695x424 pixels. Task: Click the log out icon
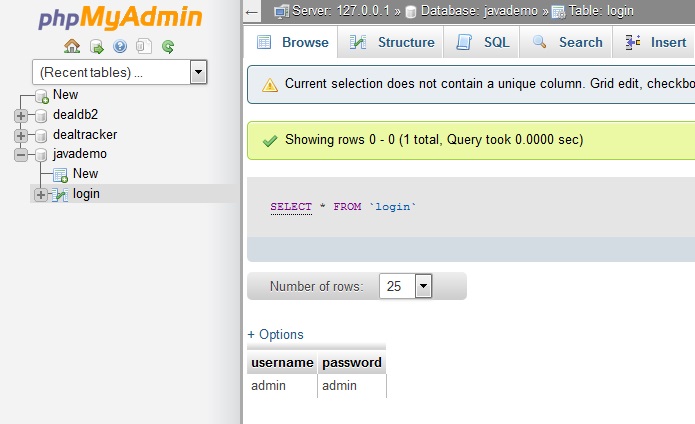coord(96,46)
